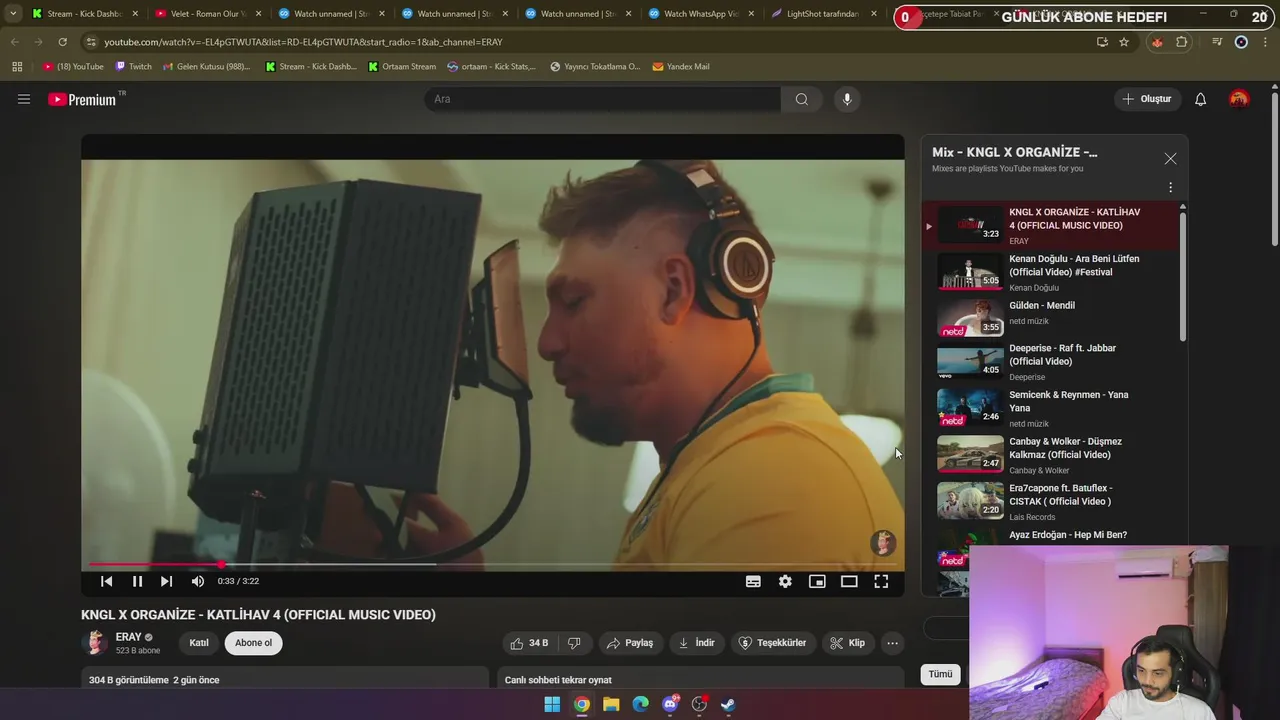Open browser extensions puzzle icon
1280x720 pixels.
point(1182,42)
